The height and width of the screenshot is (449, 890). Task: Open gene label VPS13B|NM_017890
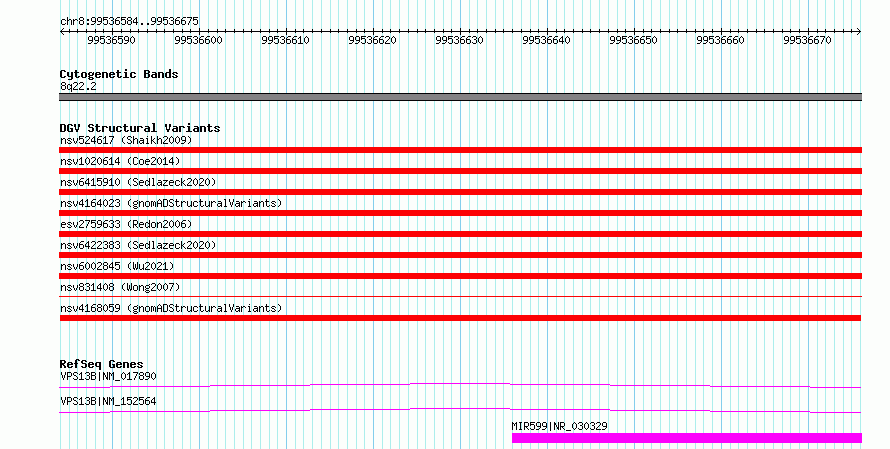tap(108, 376)
